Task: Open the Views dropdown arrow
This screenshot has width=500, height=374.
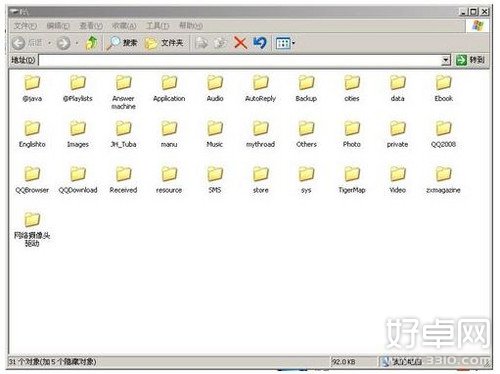Action: point(294,43)
